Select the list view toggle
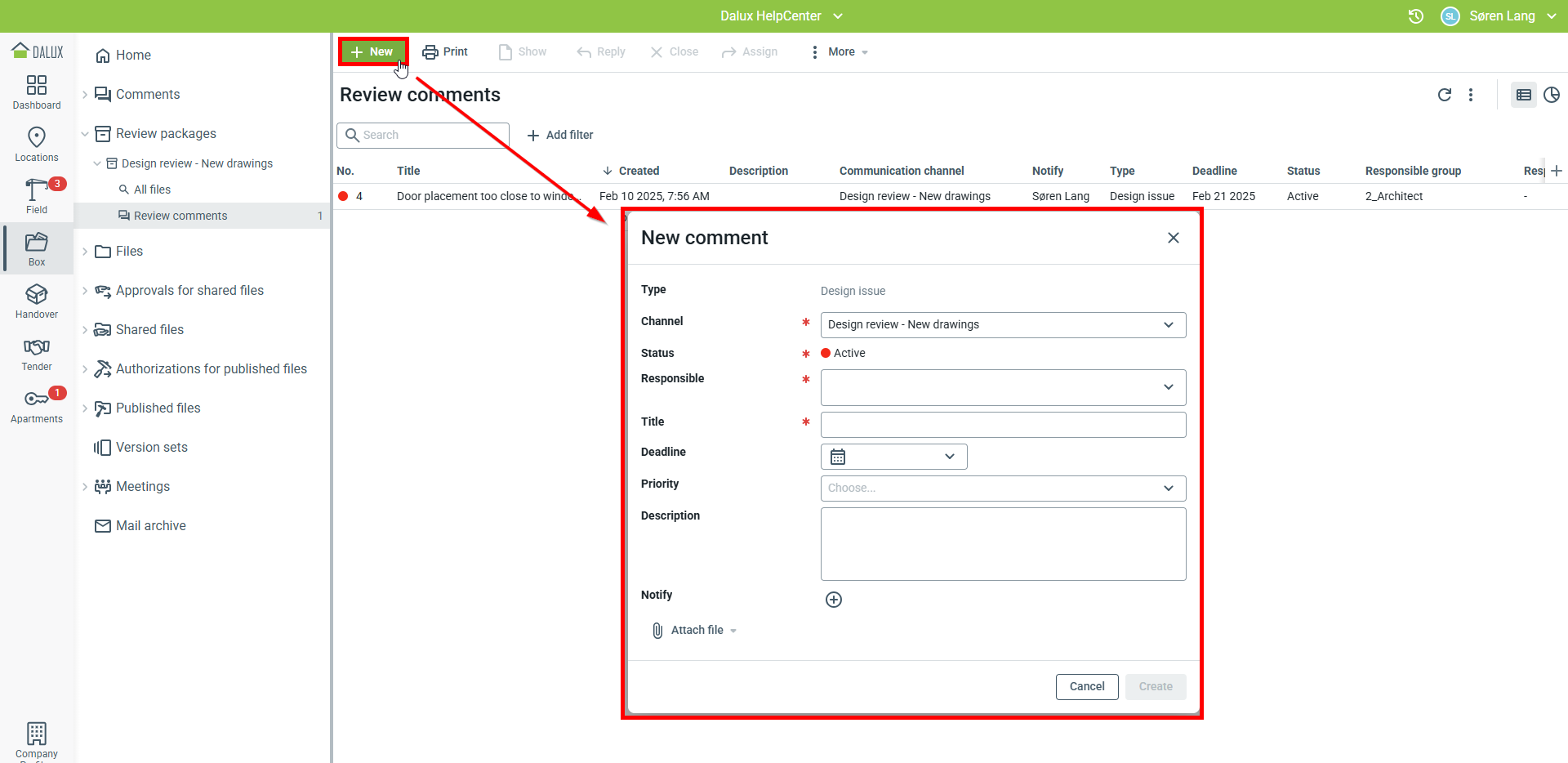The width and height of the screenshot is (1568, 763). click(1523, 95)
